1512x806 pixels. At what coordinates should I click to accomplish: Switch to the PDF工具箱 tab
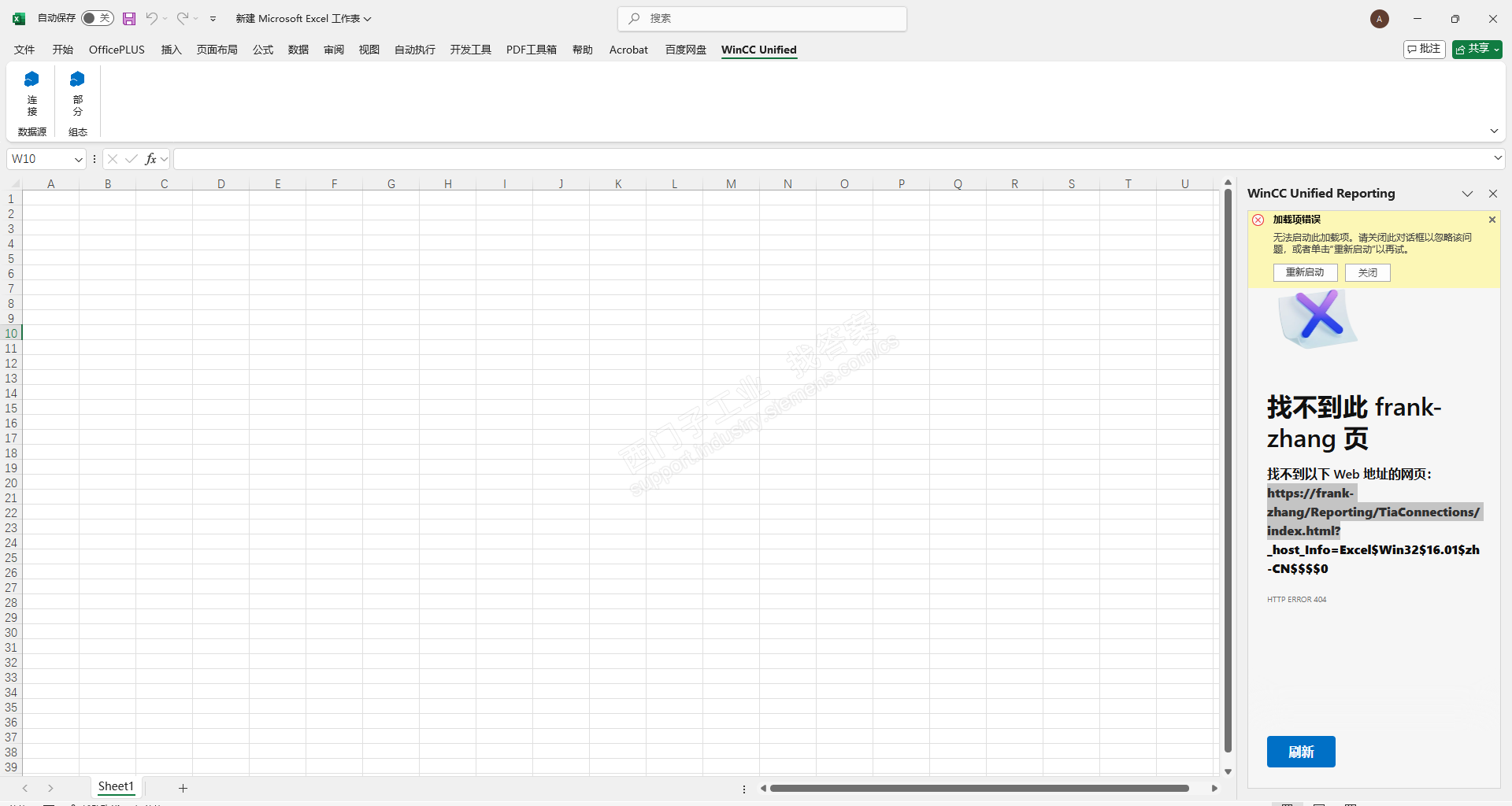tap(532, 50)
